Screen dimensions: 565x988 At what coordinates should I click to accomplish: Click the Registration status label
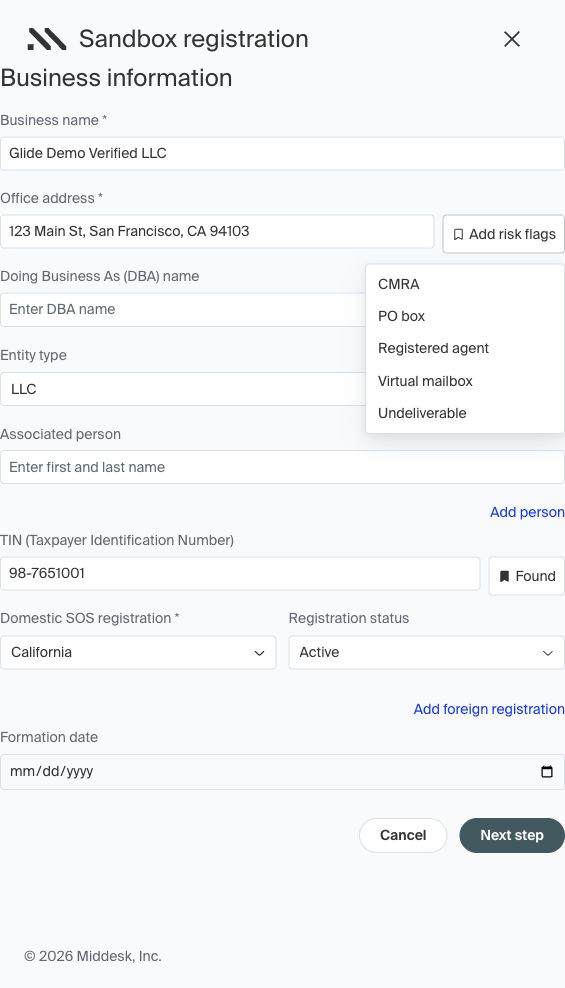[349, 618]
